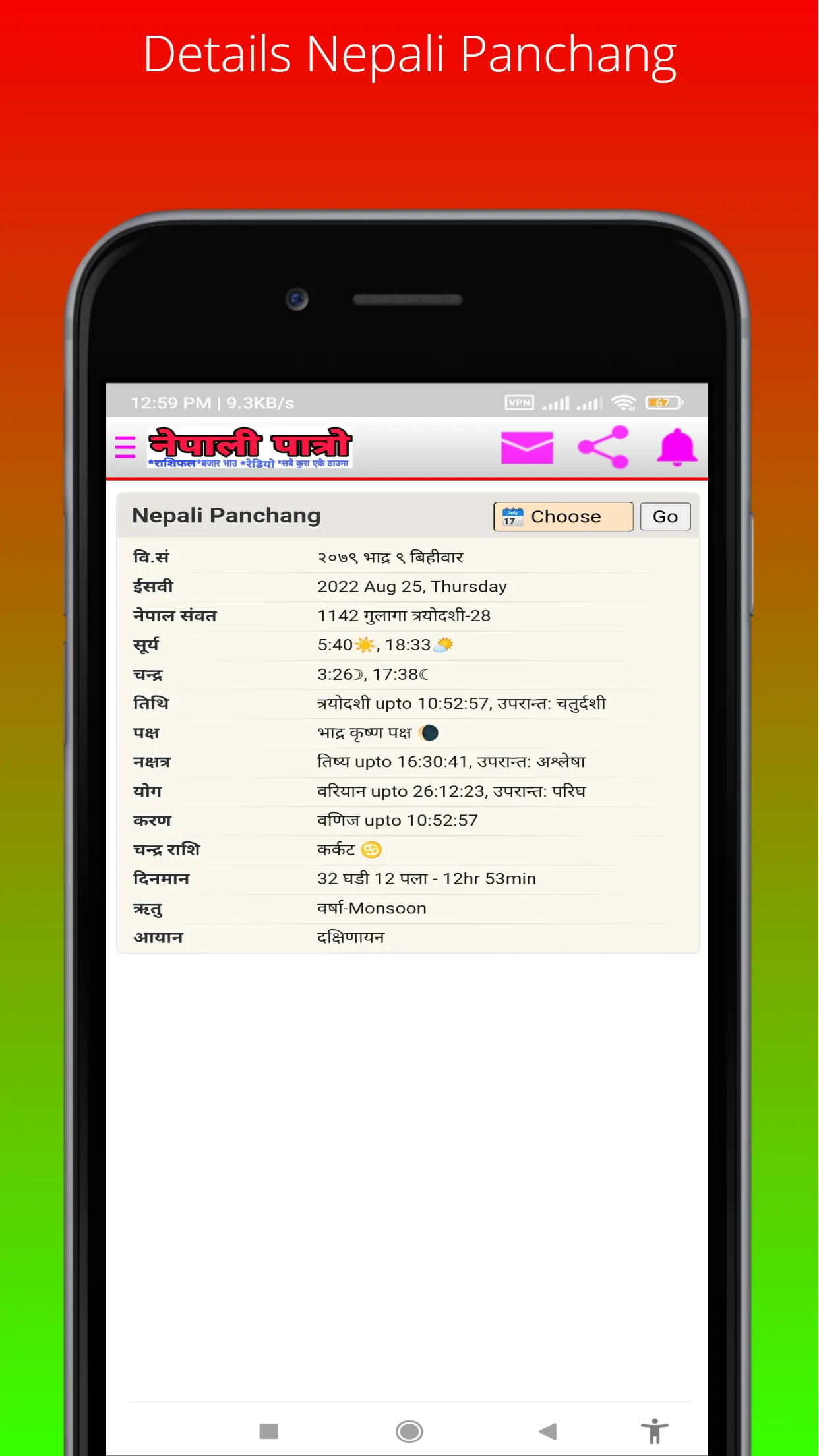Tap Android home circle button
This screenshot has height=1456, width=819.
pos(409,1431)
